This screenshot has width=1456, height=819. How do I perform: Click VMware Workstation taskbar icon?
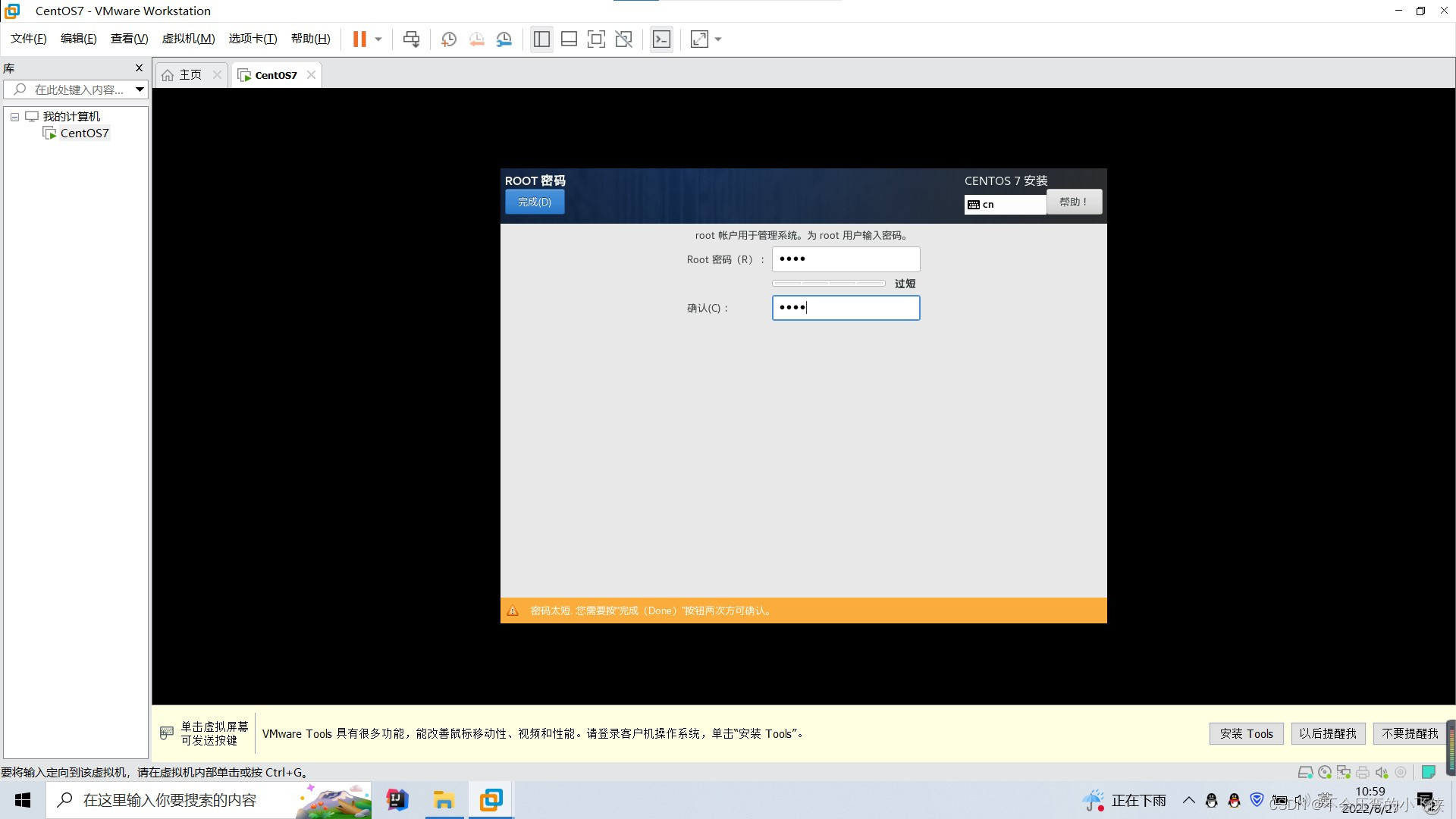(x=491, y=800)
